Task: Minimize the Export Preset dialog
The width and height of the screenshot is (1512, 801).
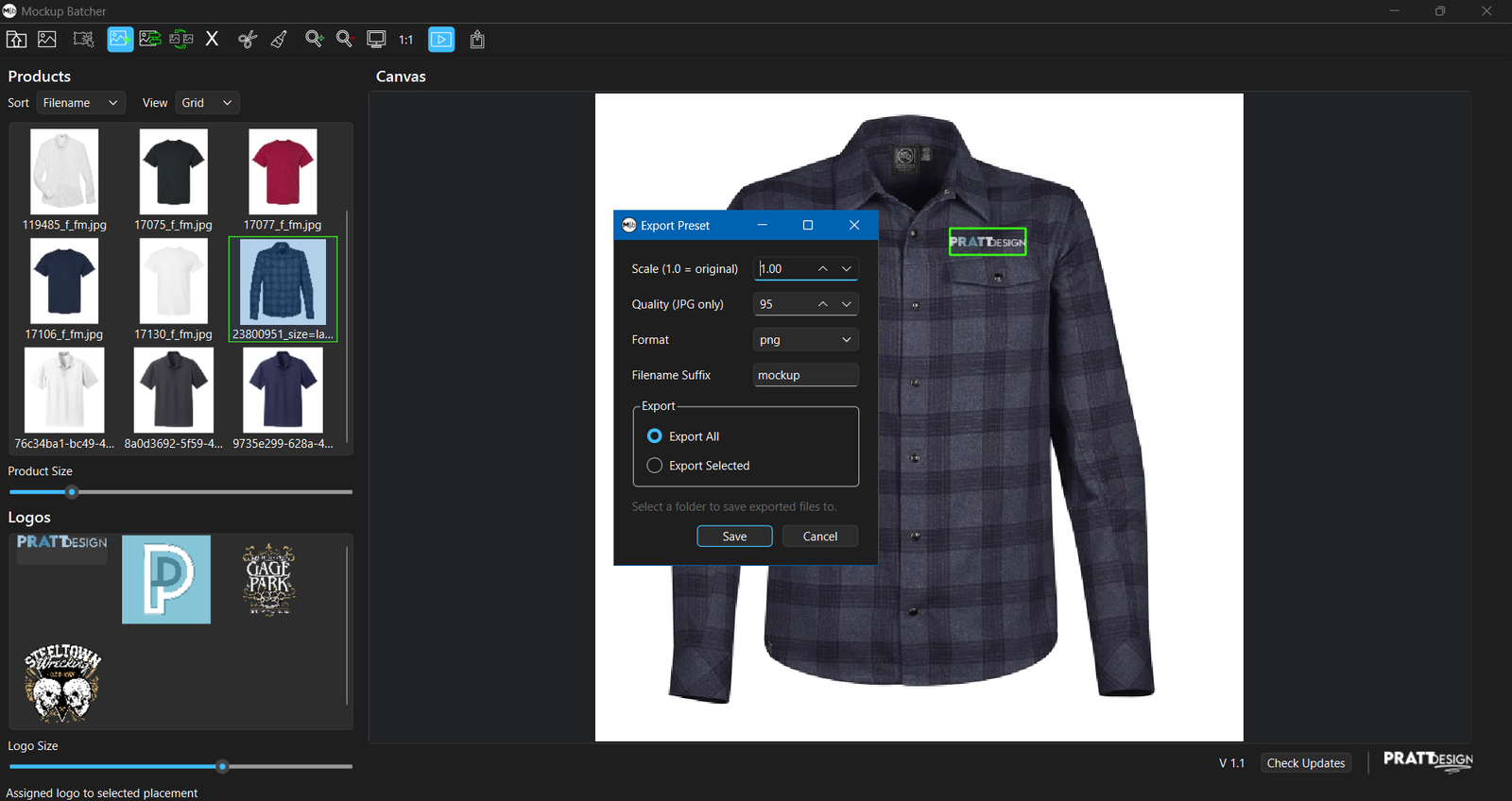Action: tap(762, 225)
